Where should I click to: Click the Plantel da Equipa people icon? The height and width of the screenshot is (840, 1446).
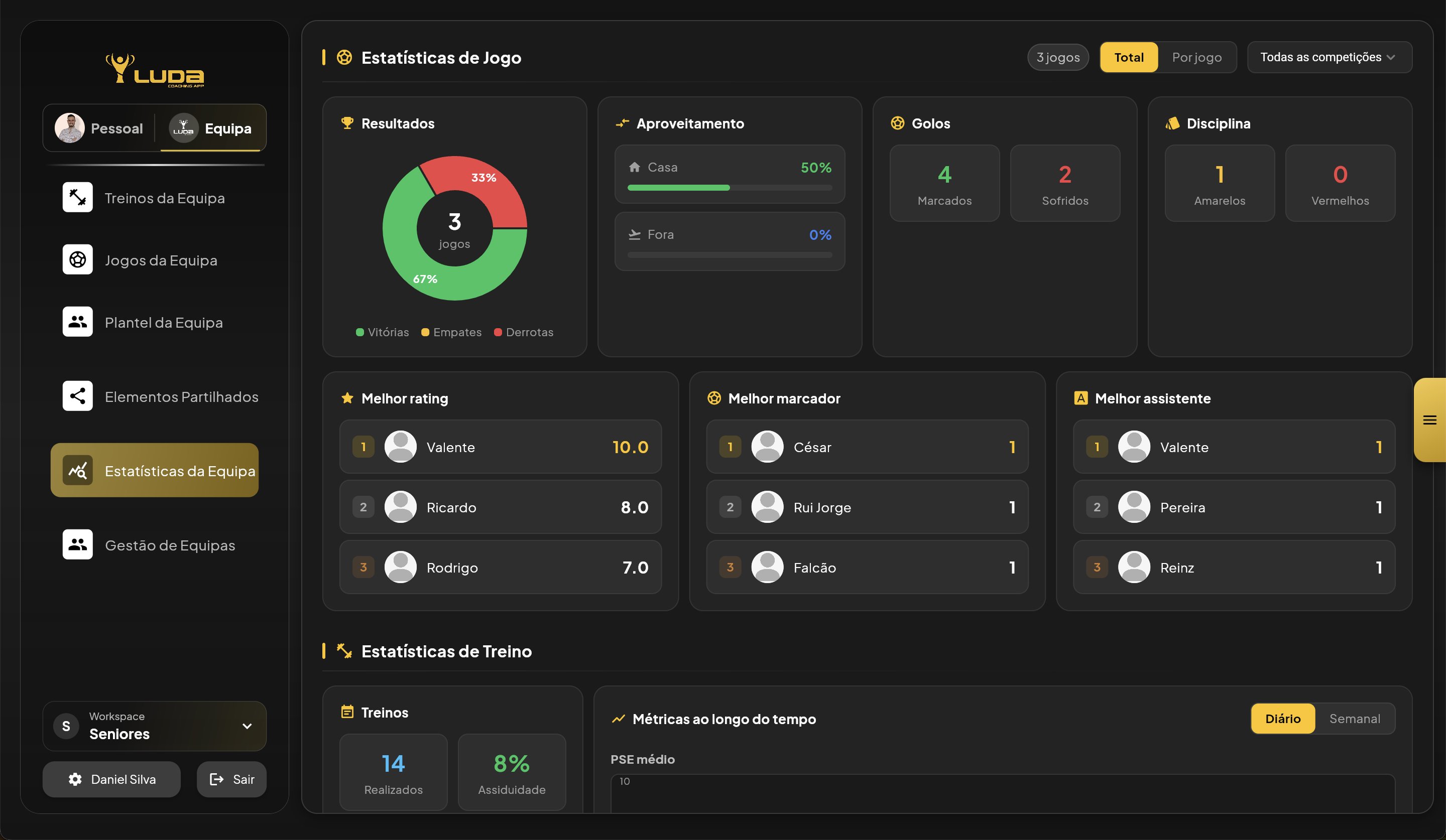[x=77, y=322]
